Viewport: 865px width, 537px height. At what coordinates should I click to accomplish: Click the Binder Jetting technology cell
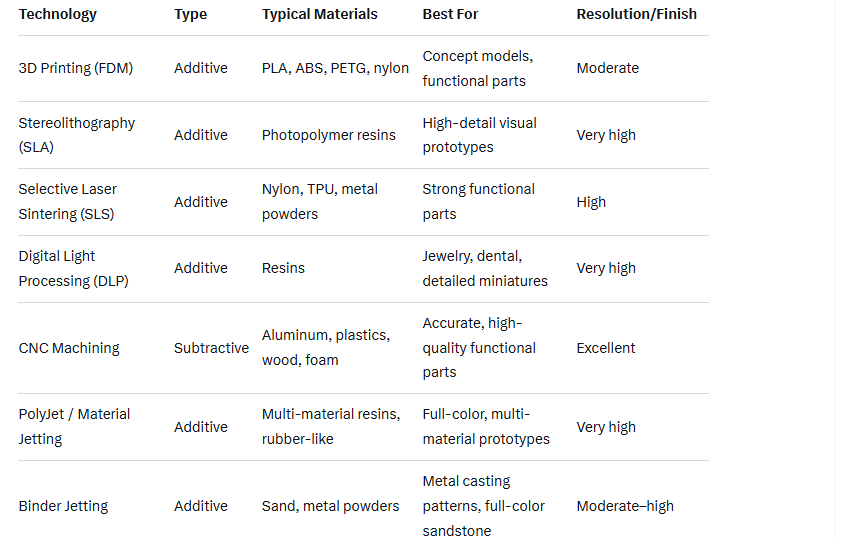63,506
